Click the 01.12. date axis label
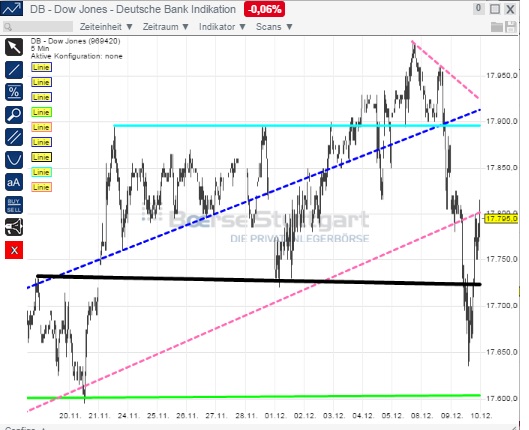This screenshot has height=430, width=529. (276, 415)
